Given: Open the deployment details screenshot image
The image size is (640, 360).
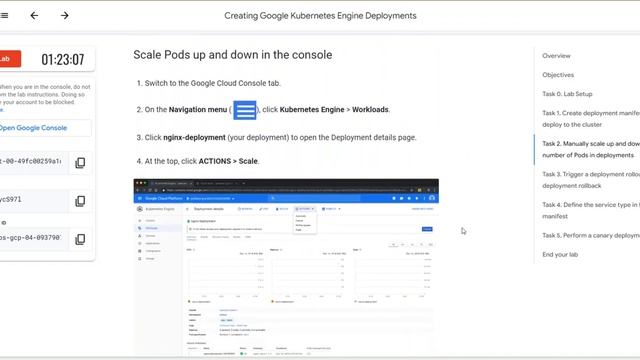Looking at the screenshot, I should tap(286, 267).
